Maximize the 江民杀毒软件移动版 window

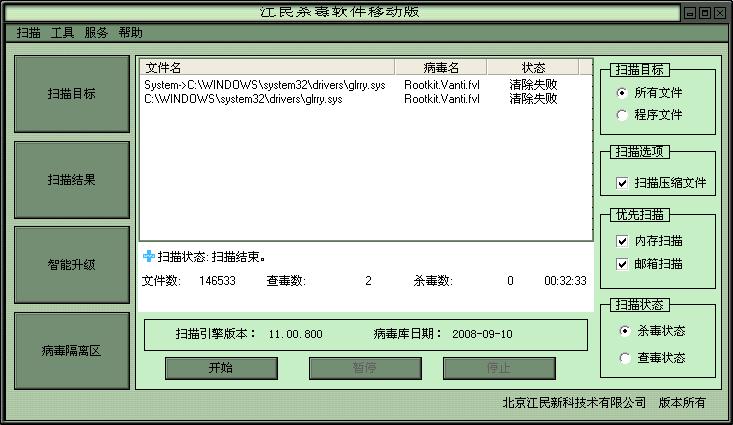point(705,13)
